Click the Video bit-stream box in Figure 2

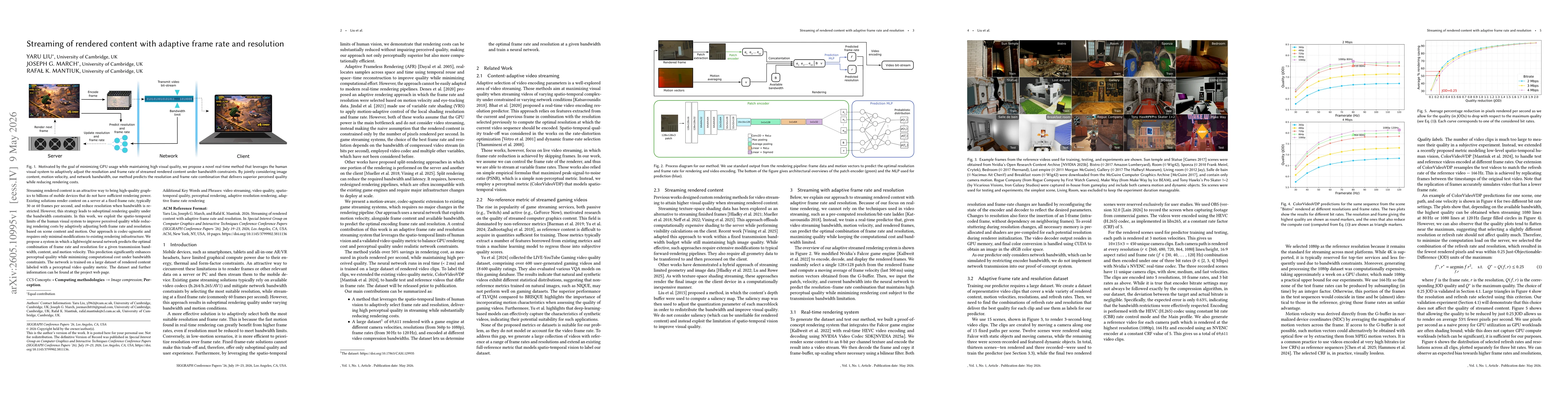tap(898, 65)
